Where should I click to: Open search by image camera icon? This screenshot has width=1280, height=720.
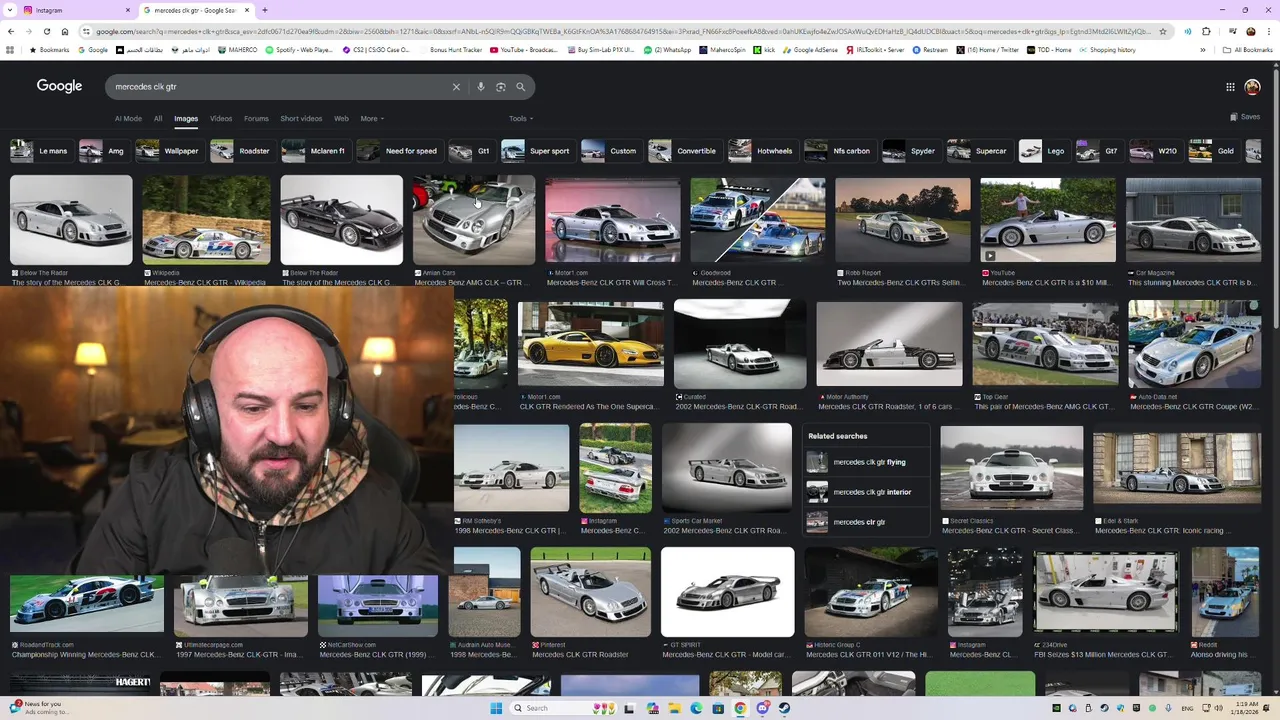(501, 87)
